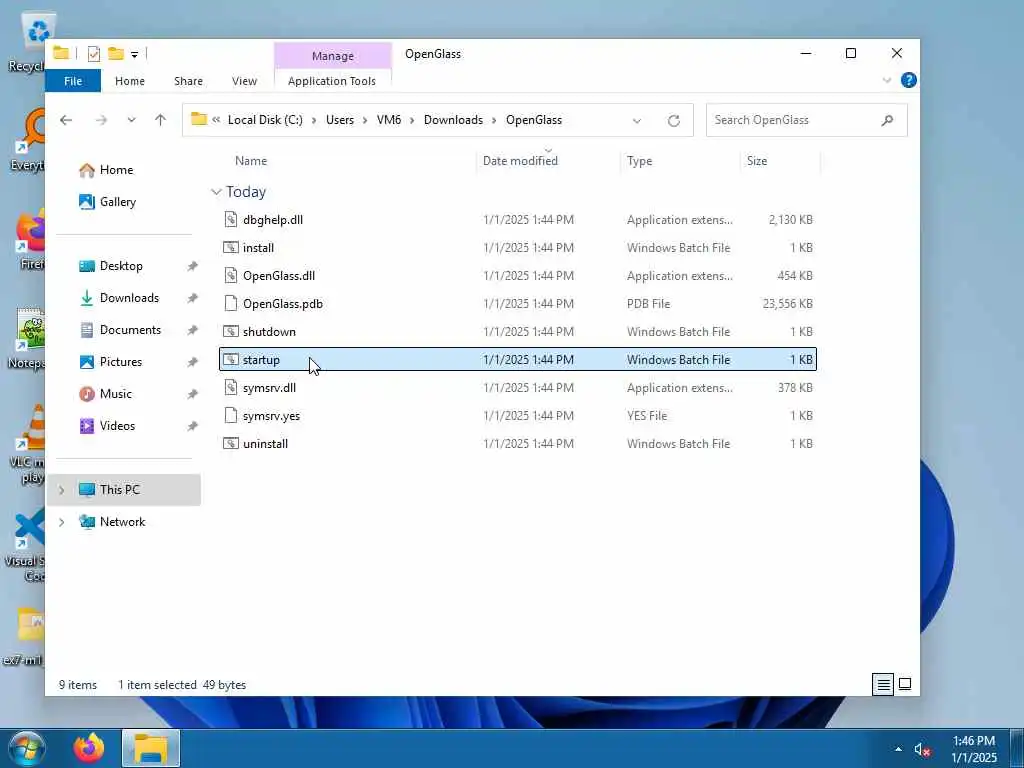The image size is (1024, 768).
Task: Unpin Desktop from quick access
Action: [192, 266]
